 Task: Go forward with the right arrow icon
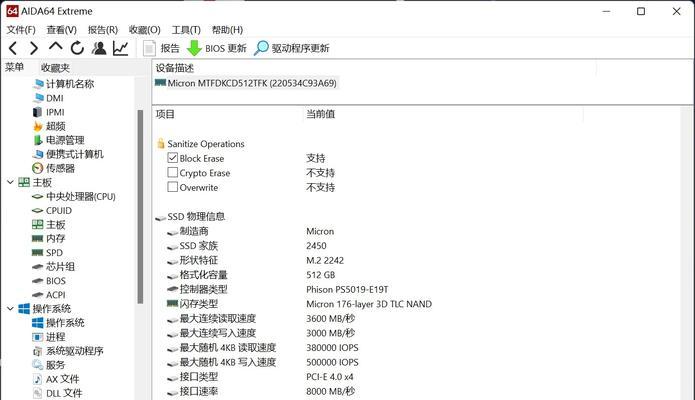pyautogui.click(x=34, y=48)
